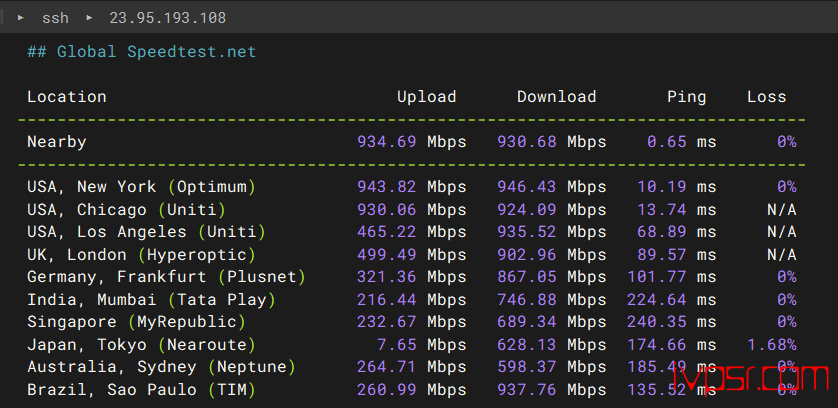Click the arrow icon before ssh
This screenshot has height=408, width=838.
click(x=21, y=18)
